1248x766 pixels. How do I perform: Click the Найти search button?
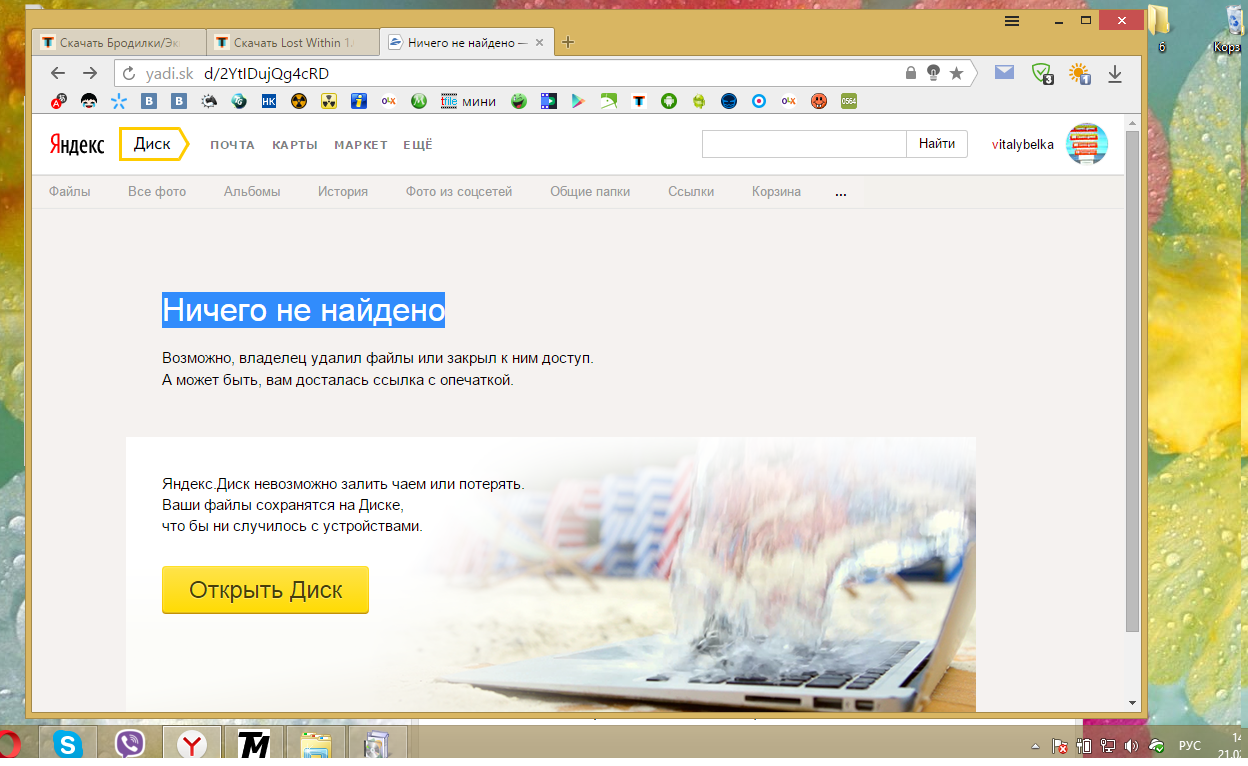point(937,144)
